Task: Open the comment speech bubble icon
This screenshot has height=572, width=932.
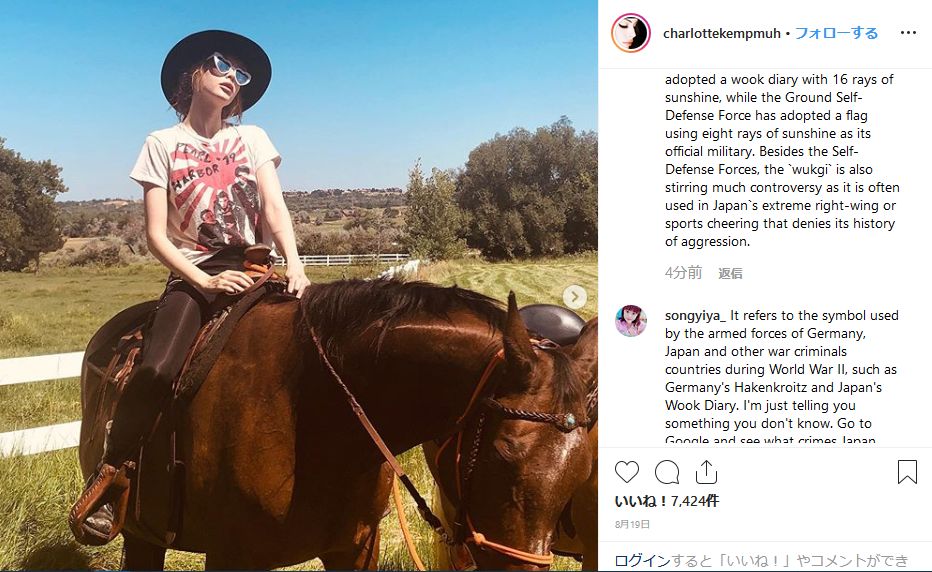Action: pos(667,472)
